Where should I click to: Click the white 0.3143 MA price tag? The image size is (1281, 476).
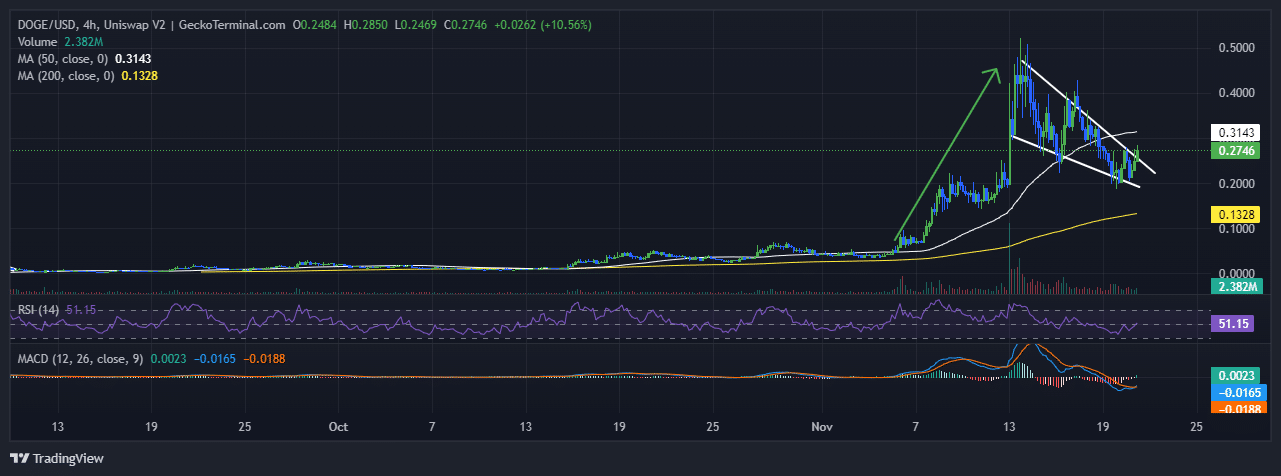click(1237, 133)
